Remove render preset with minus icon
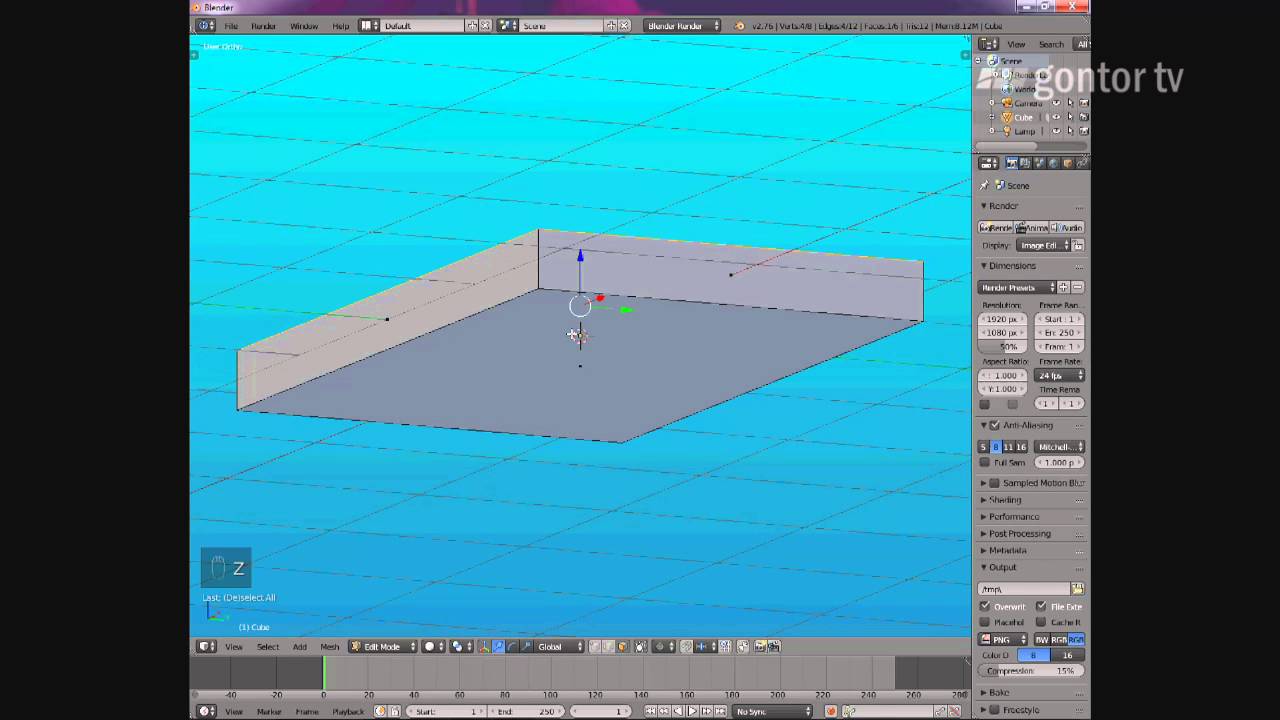 (1078, 287)
